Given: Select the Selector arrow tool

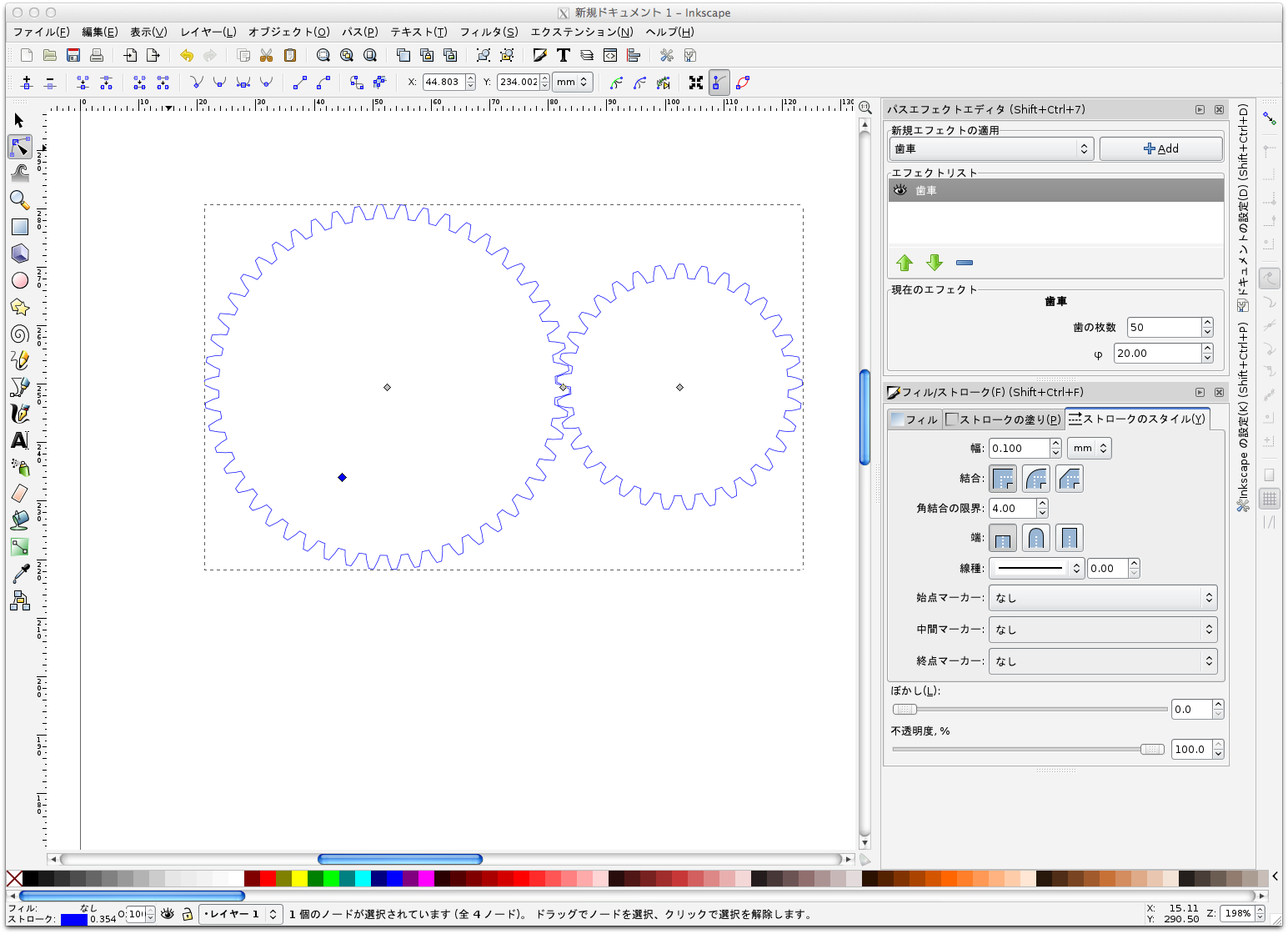Looking at the screenshot, I should coord(20,121).
